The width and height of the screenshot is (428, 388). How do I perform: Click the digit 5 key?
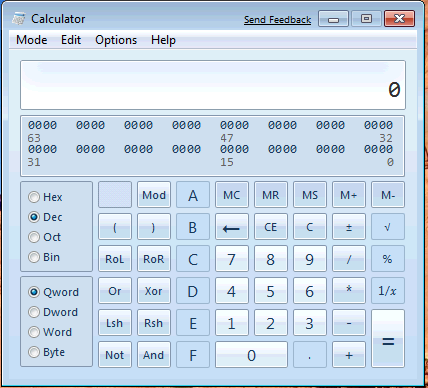(x=271, y=291)
